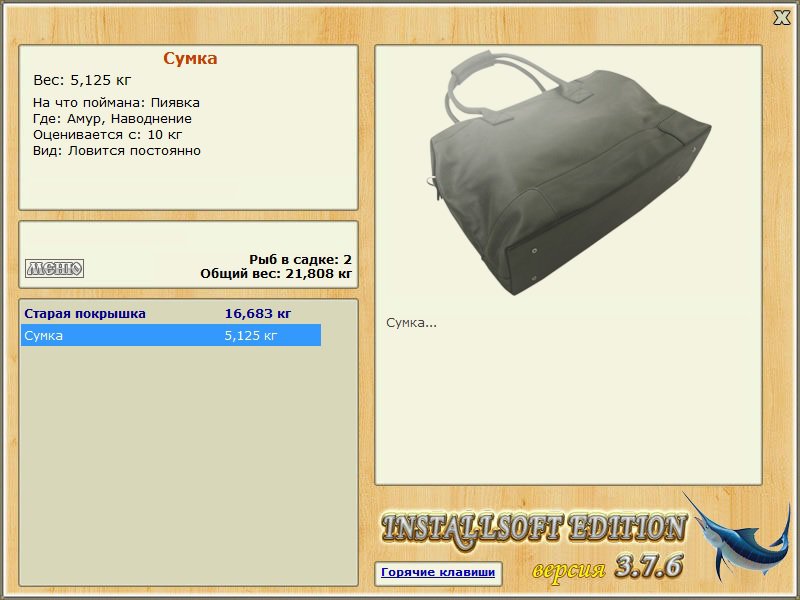Close the catch window with X
Viewport: 800px width, 600px height.
coord(781,17)
